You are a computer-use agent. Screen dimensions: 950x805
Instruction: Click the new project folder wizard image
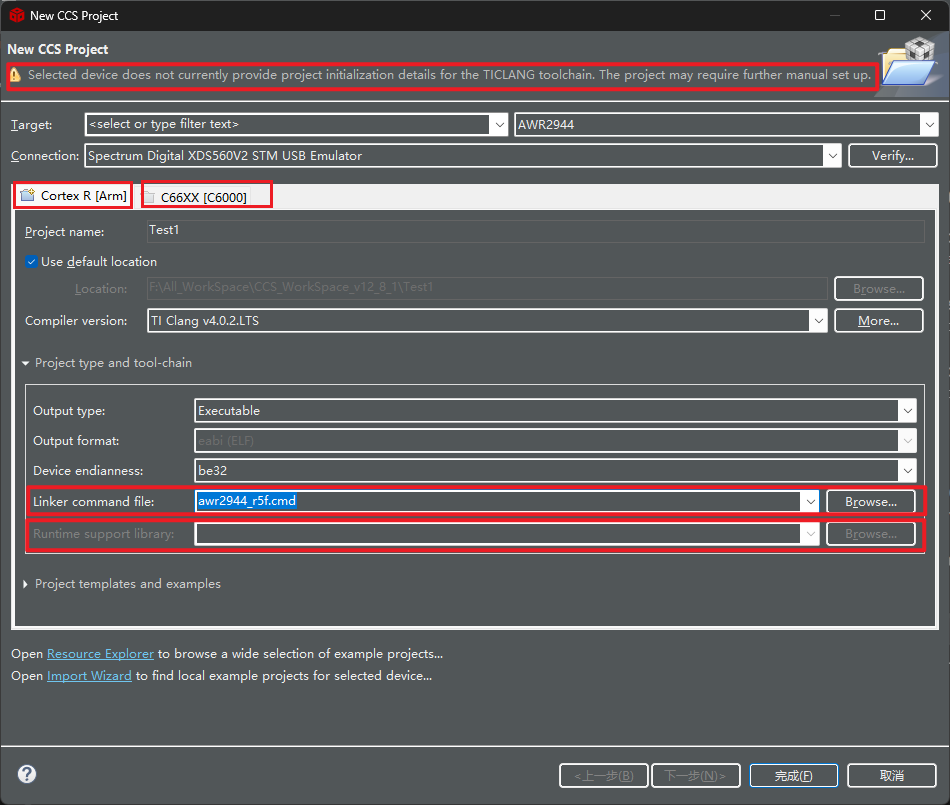910,64
